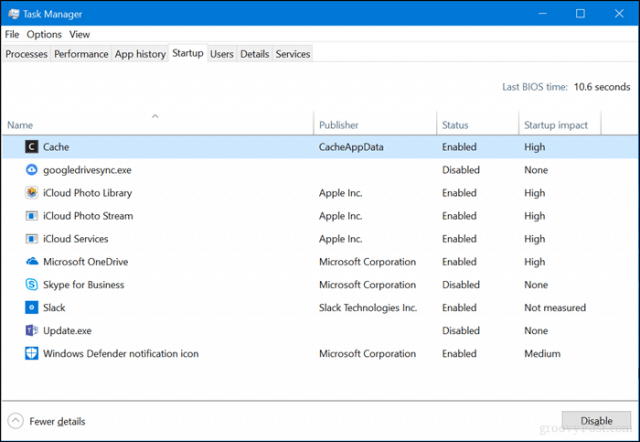Click Apple Inc. in iCloud Services row
The height and width of the screenshot is (442, 640).
(341, 239)
